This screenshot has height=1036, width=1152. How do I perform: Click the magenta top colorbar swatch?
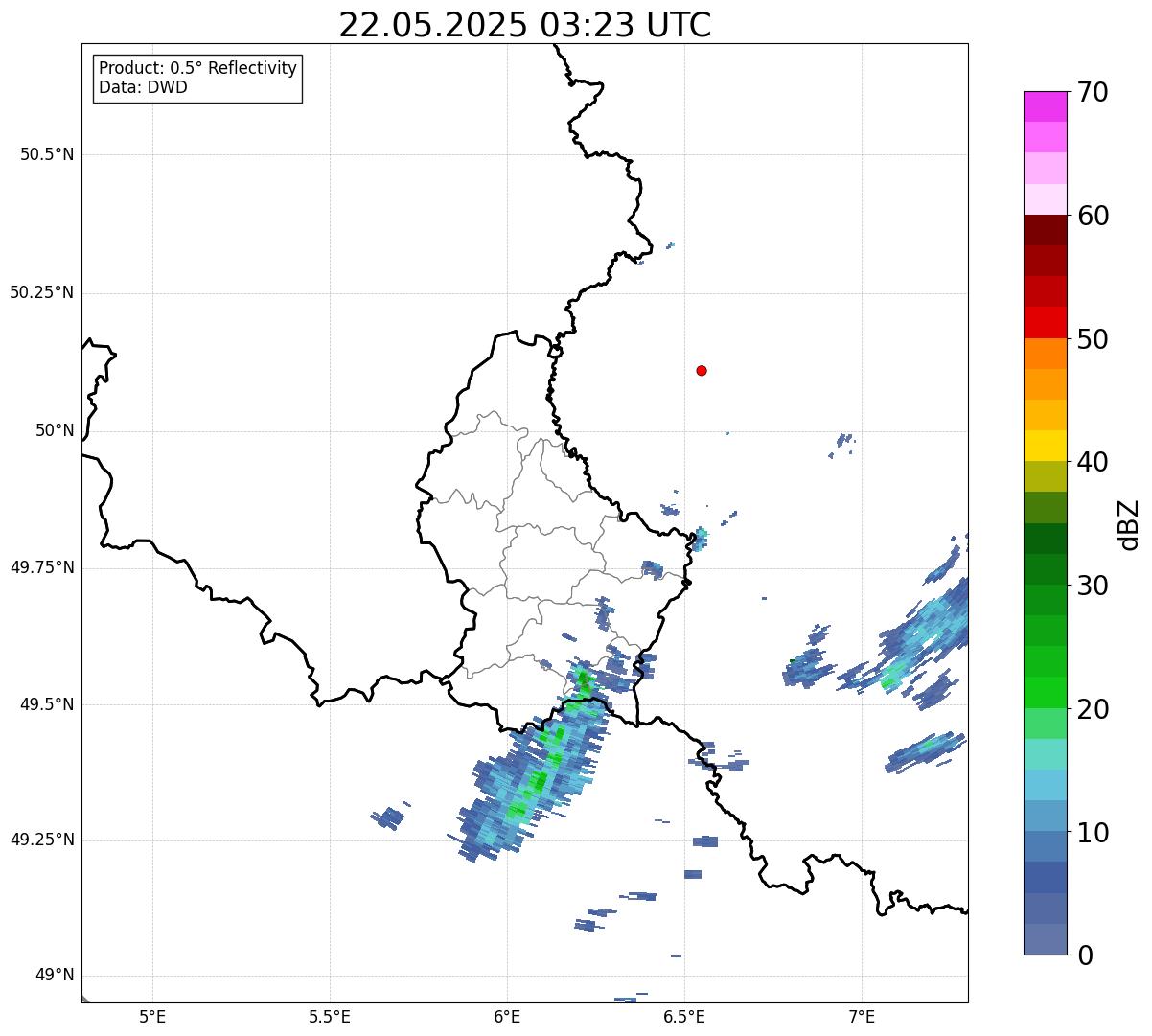click(x=1045, y=106)
